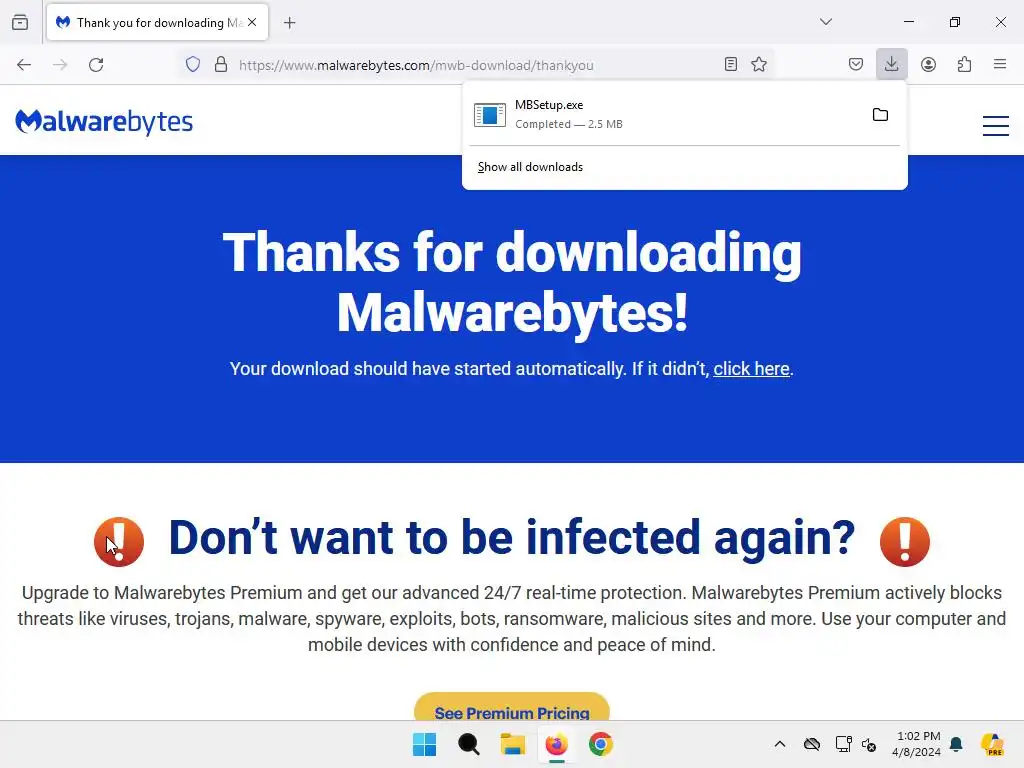Click the left red exclamation icon
This screenshot has height=768, width=1024.
119,541
